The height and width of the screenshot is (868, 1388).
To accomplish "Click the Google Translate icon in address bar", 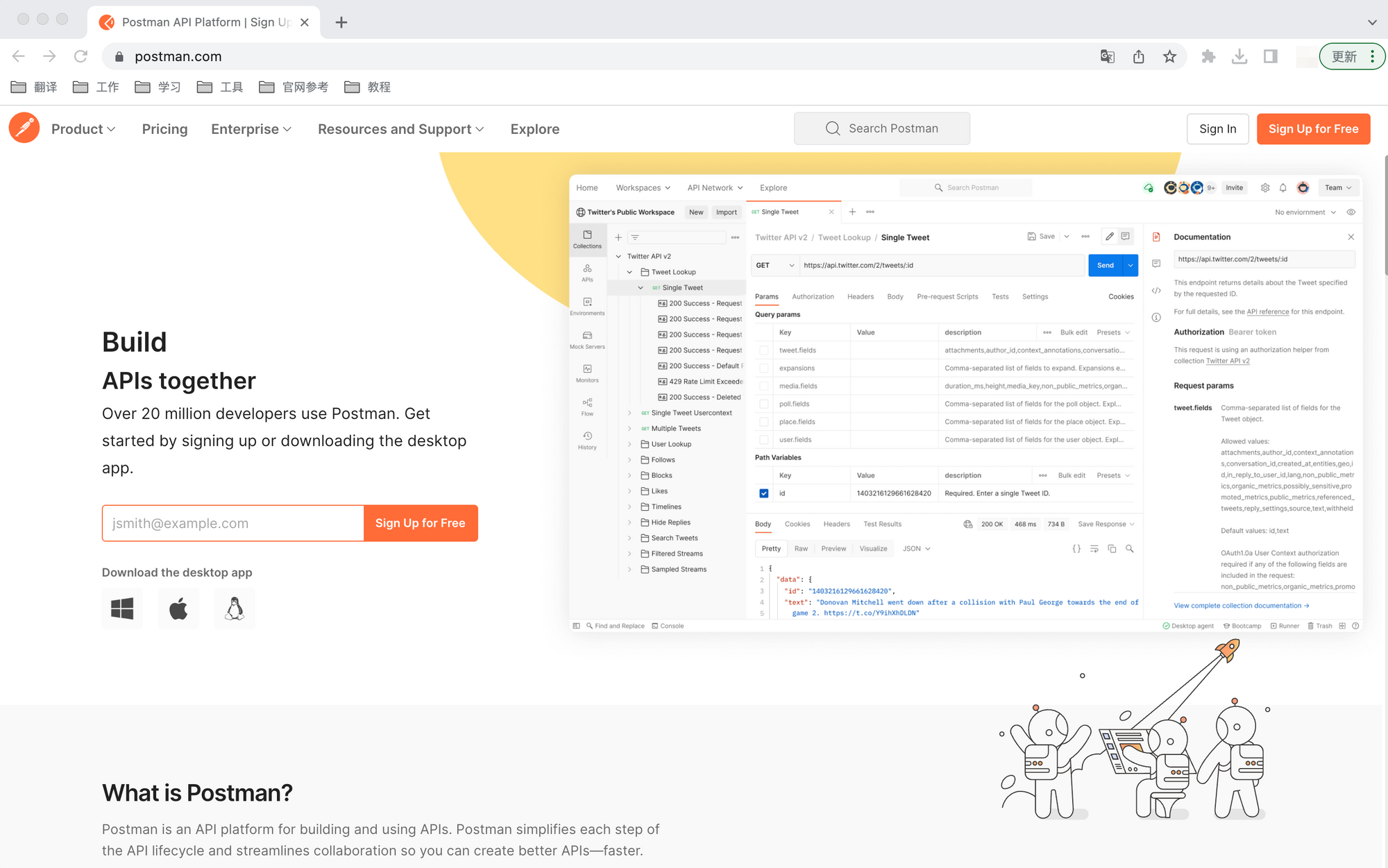I will [x=1108, y=56].
